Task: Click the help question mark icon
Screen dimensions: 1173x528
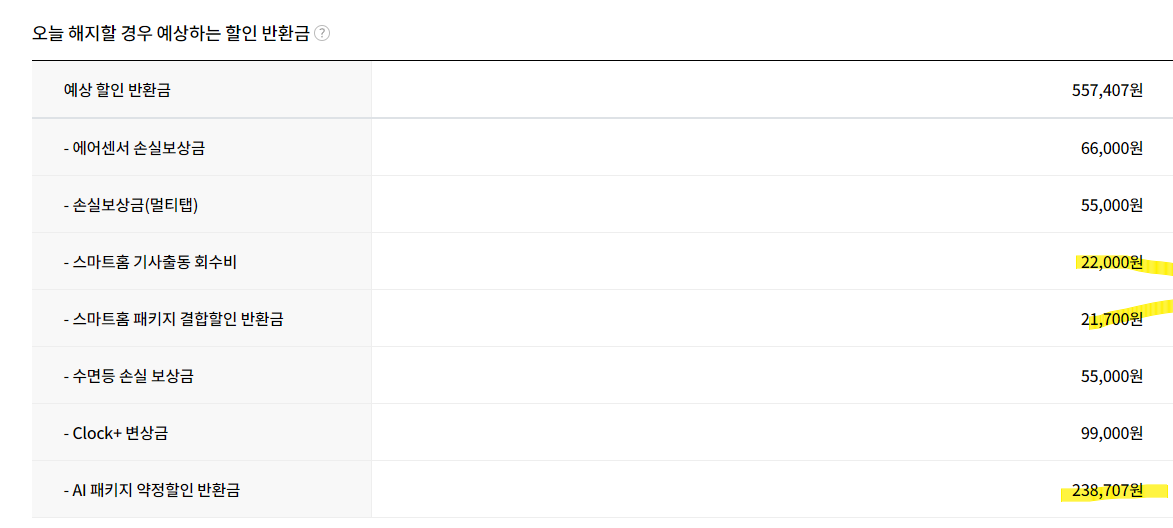Action: (322, 33)
